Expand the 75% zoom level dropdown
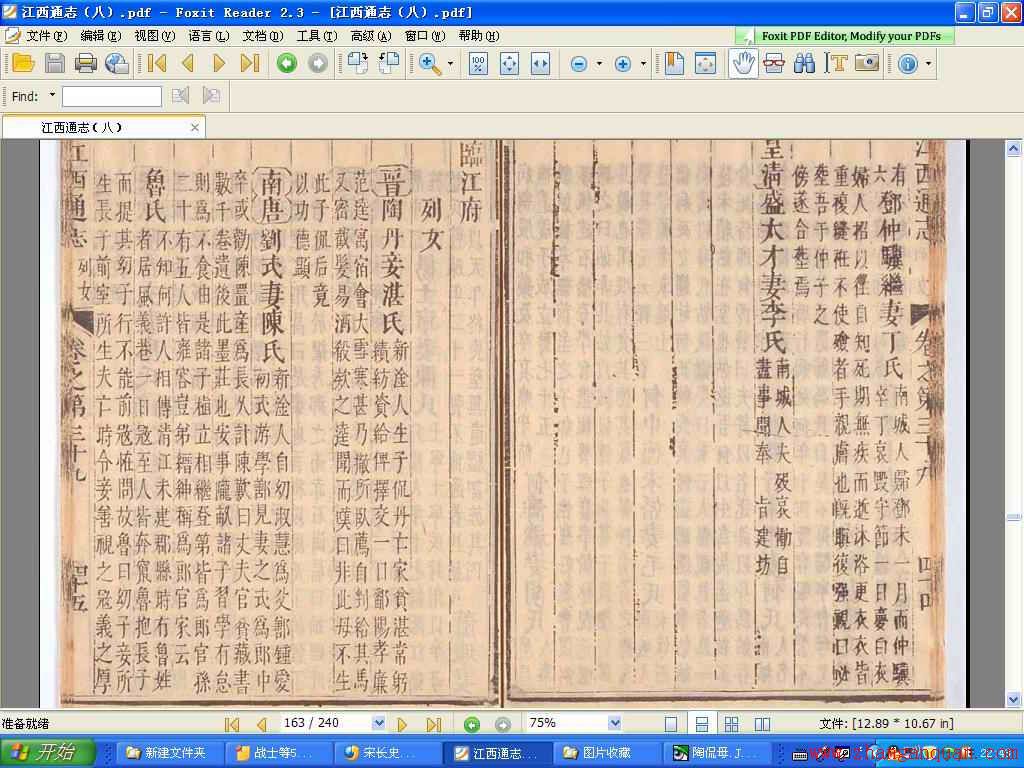The width and height of the screenshot is (1024, 768). pyautogui.click(x=614, y=723)
